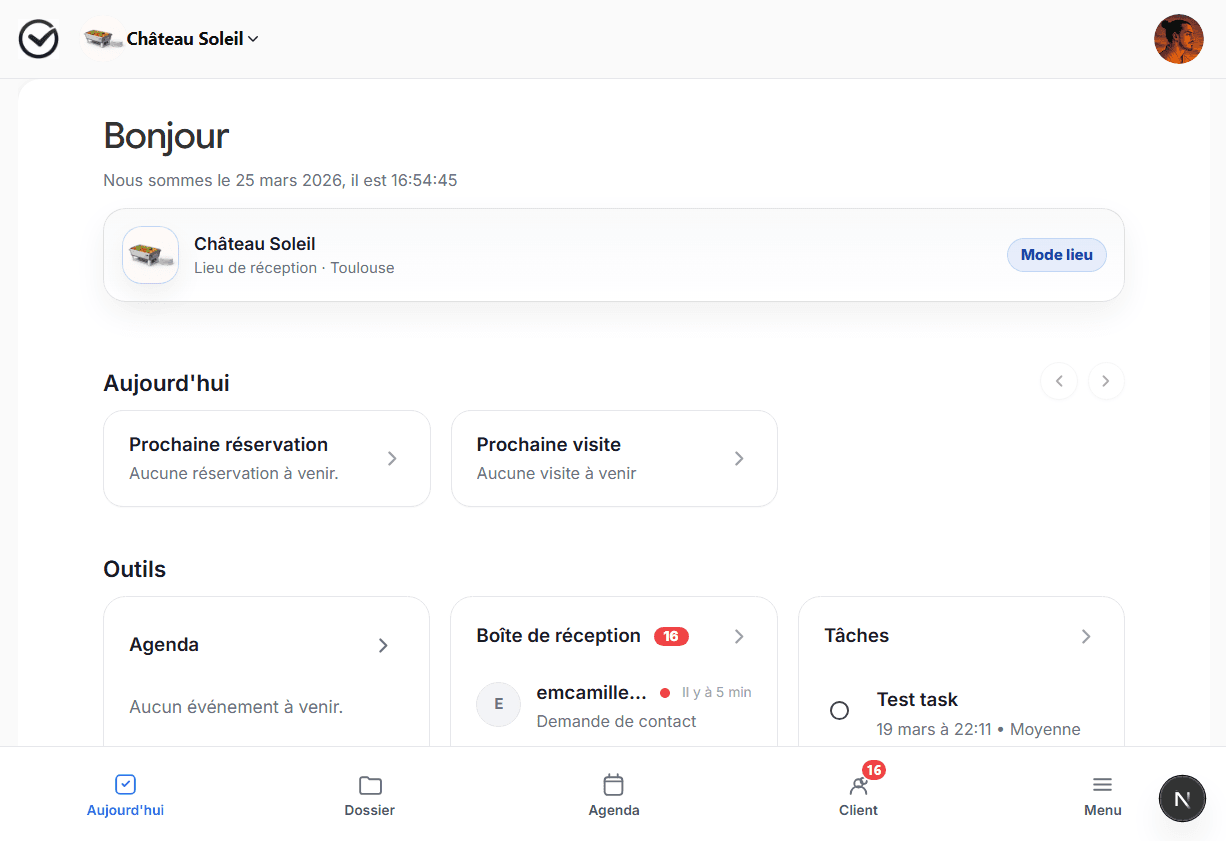Open the user profile avatar
The width and height of the screenshot is (1226, 841).
click(x=1178, y=39)
